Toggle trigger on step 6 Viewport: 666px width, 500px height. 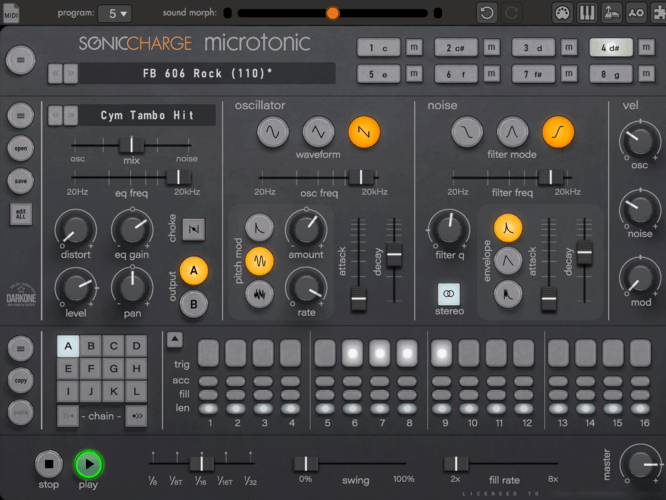pyautogui.click(x=353, y=353)
